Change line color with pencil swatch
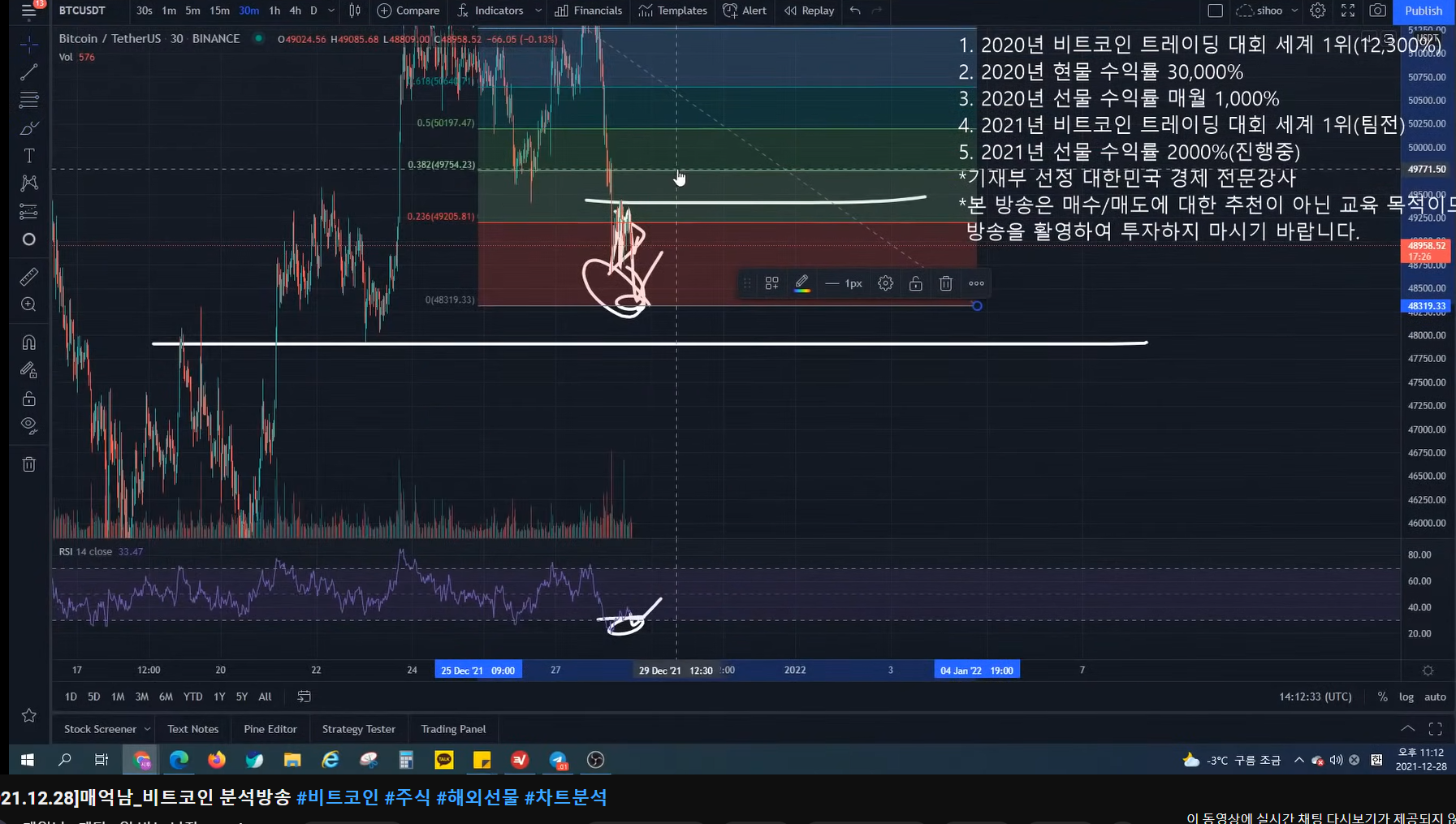This screenshot has height=824, width=1456. tap(801, 283)
